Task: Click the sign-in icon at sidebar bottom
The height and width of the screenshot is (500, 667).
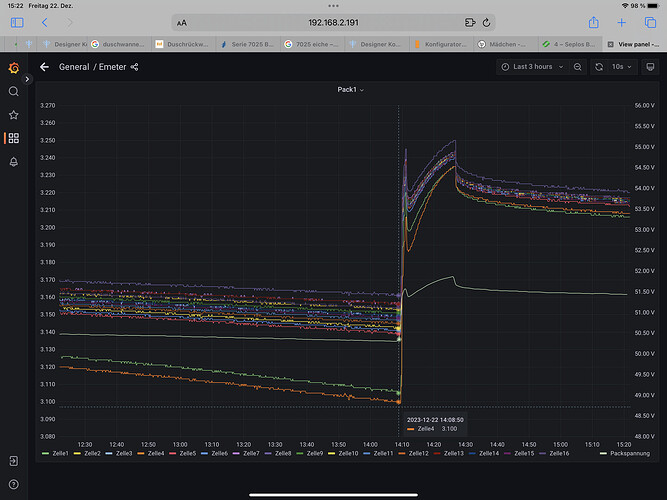Action: (13, 462)
